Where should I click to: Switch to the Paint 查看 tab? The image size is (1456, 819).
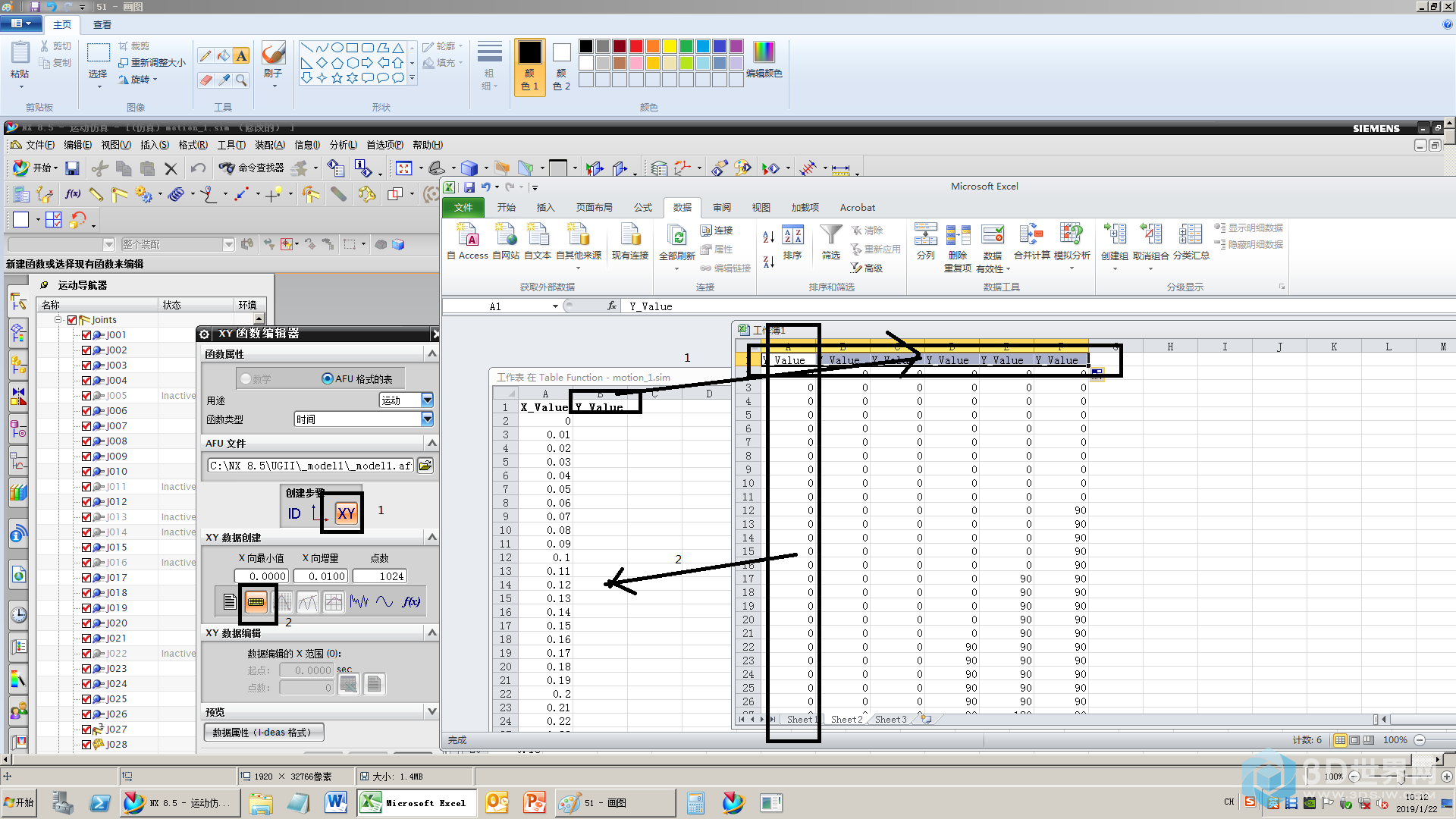pos(102,24)
